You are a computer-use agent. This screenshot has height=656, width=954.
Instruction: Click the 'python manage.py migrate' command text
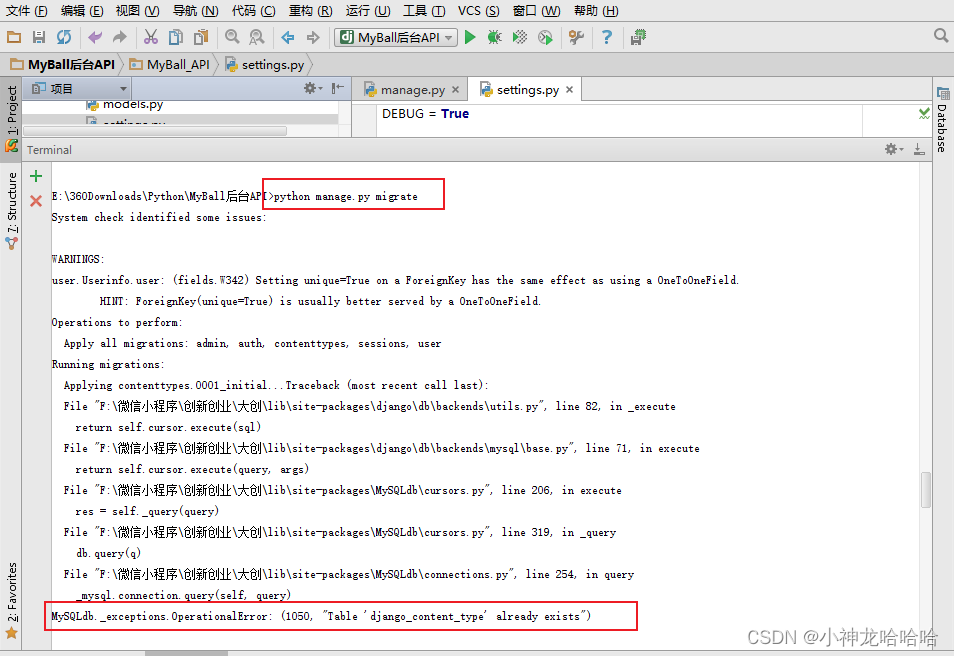coord(346,196)
